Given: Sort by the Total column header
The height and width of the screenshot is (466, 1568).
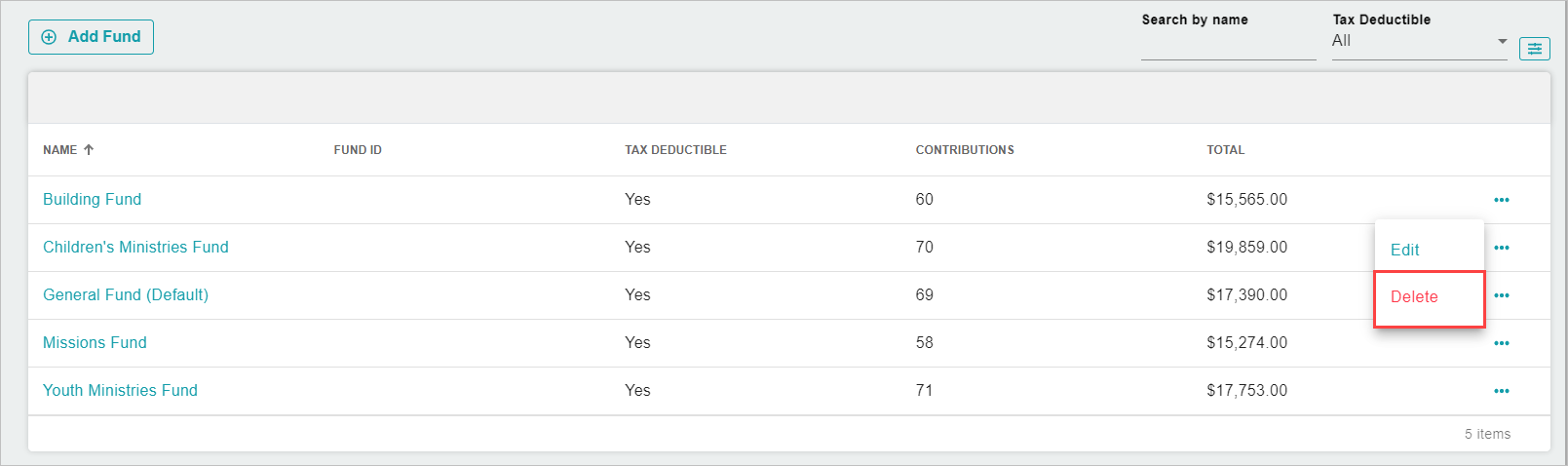Looking at the screenshot, I should [x=1225, y=150].
